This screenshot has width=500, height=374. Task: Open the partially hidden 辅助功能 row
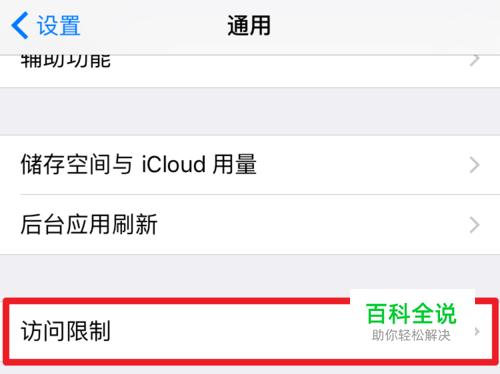coord(250,71)
